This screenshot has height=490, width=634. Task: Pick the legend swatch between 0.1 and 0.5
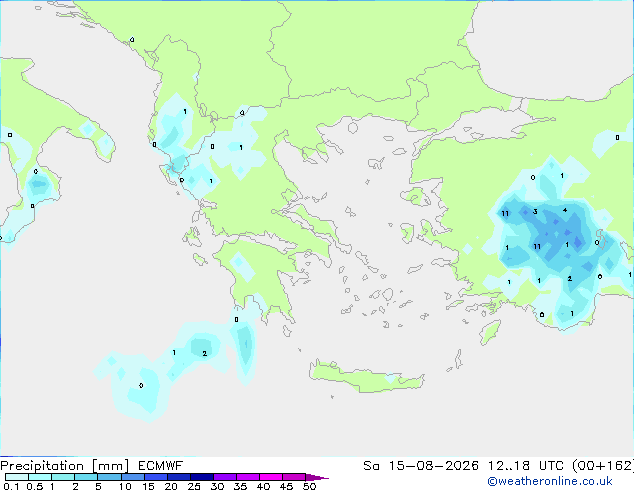[x=17, y=477]
